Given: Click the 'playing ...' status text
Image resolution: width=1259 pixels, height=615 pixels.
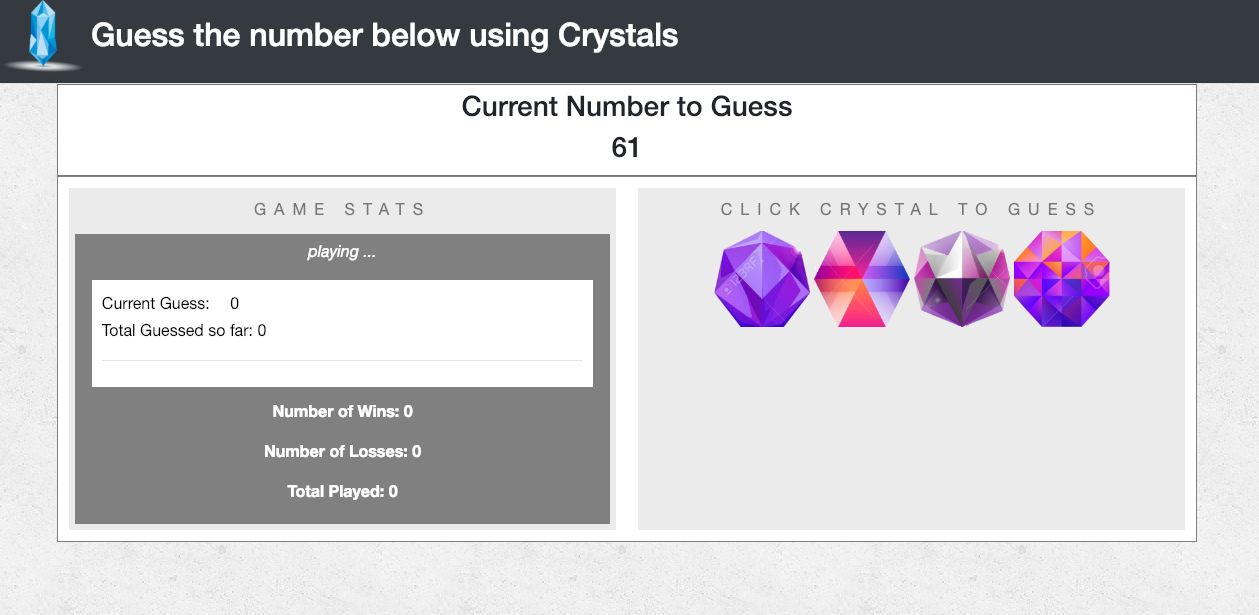Looking at the screenshot, I should 342,252.
